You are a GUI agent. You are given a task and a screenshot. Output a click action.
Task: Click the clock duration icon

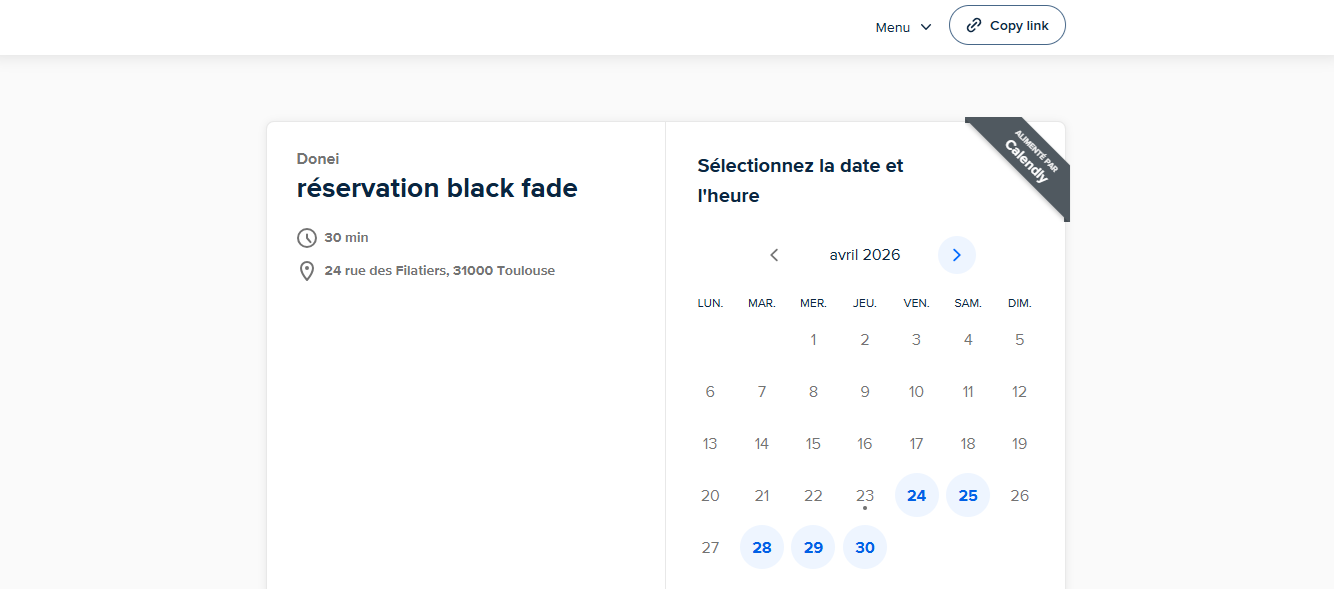[307, 238]
